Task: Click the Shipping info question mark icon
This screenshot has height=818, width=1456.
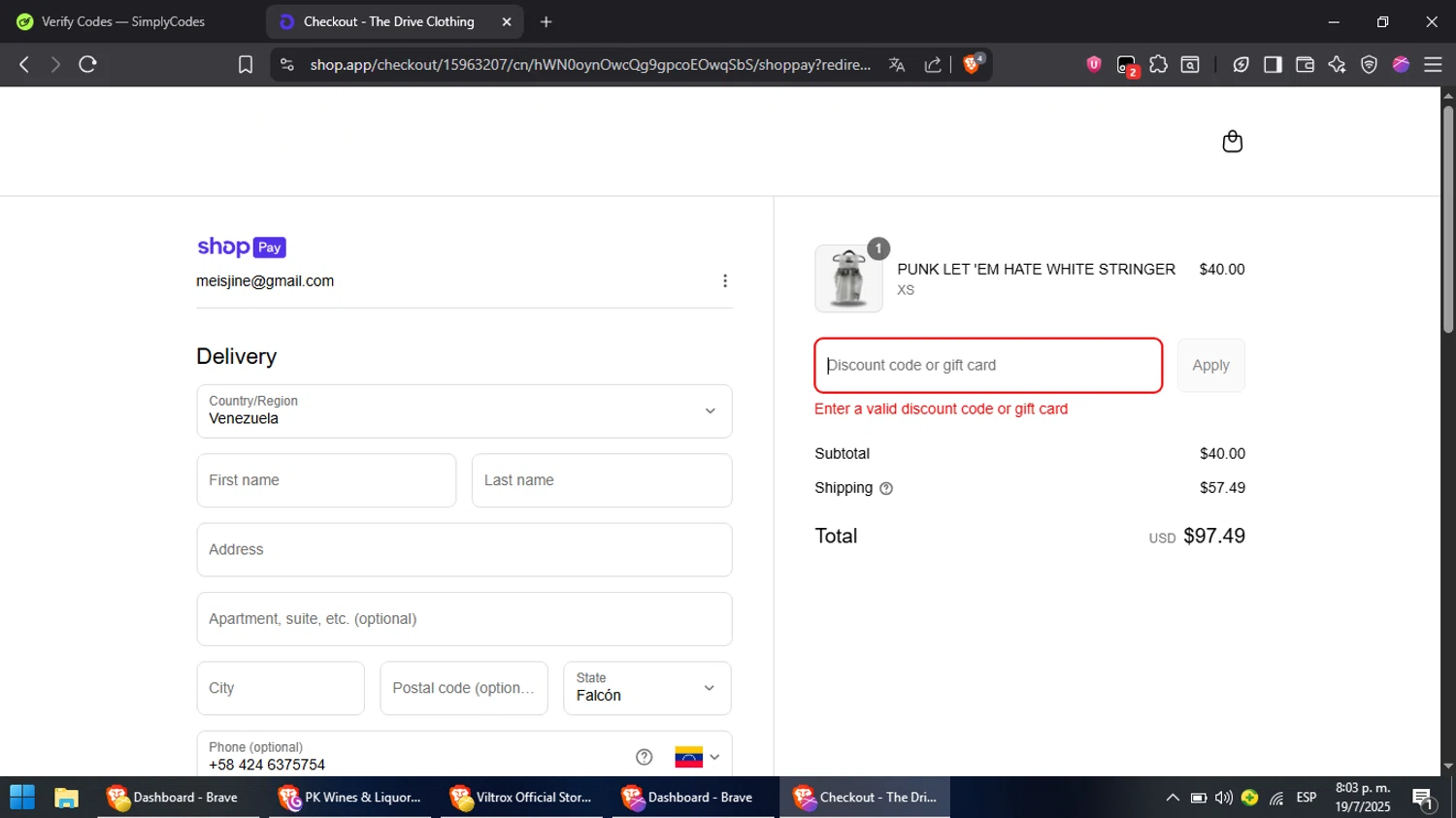Action: 885,488
